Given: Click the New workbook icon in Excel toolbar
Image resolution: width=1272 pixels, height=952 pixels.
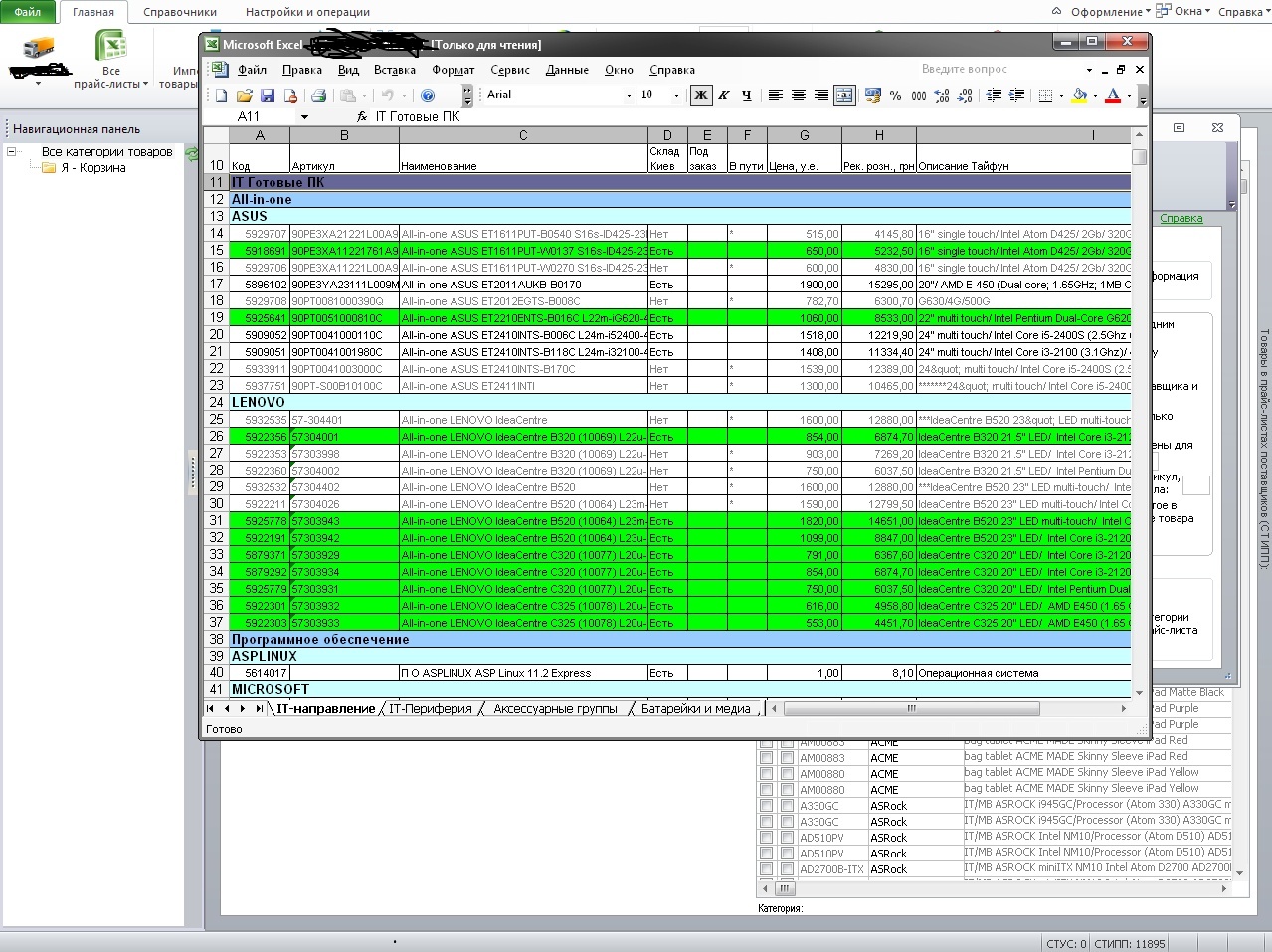Looking at the screenshot, I should point(221,95).
